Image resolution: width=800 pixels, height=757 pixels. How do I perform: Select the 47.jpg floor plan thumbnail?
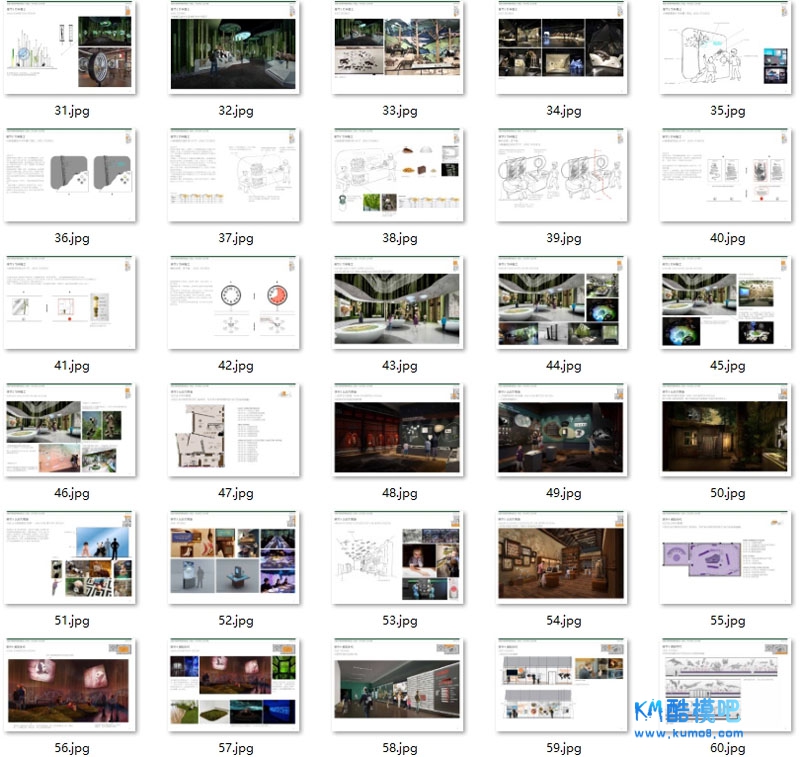coord(234,432)
